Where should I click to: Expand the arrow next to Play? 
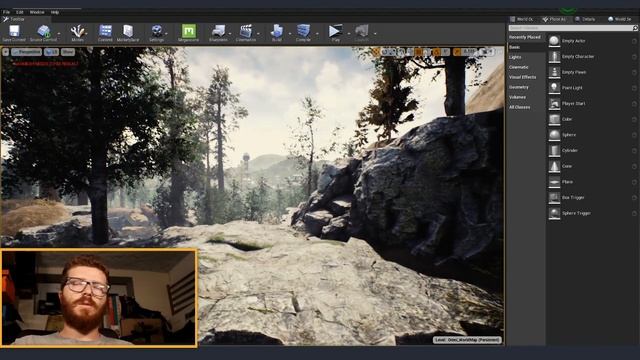click(x=349, y=33)
